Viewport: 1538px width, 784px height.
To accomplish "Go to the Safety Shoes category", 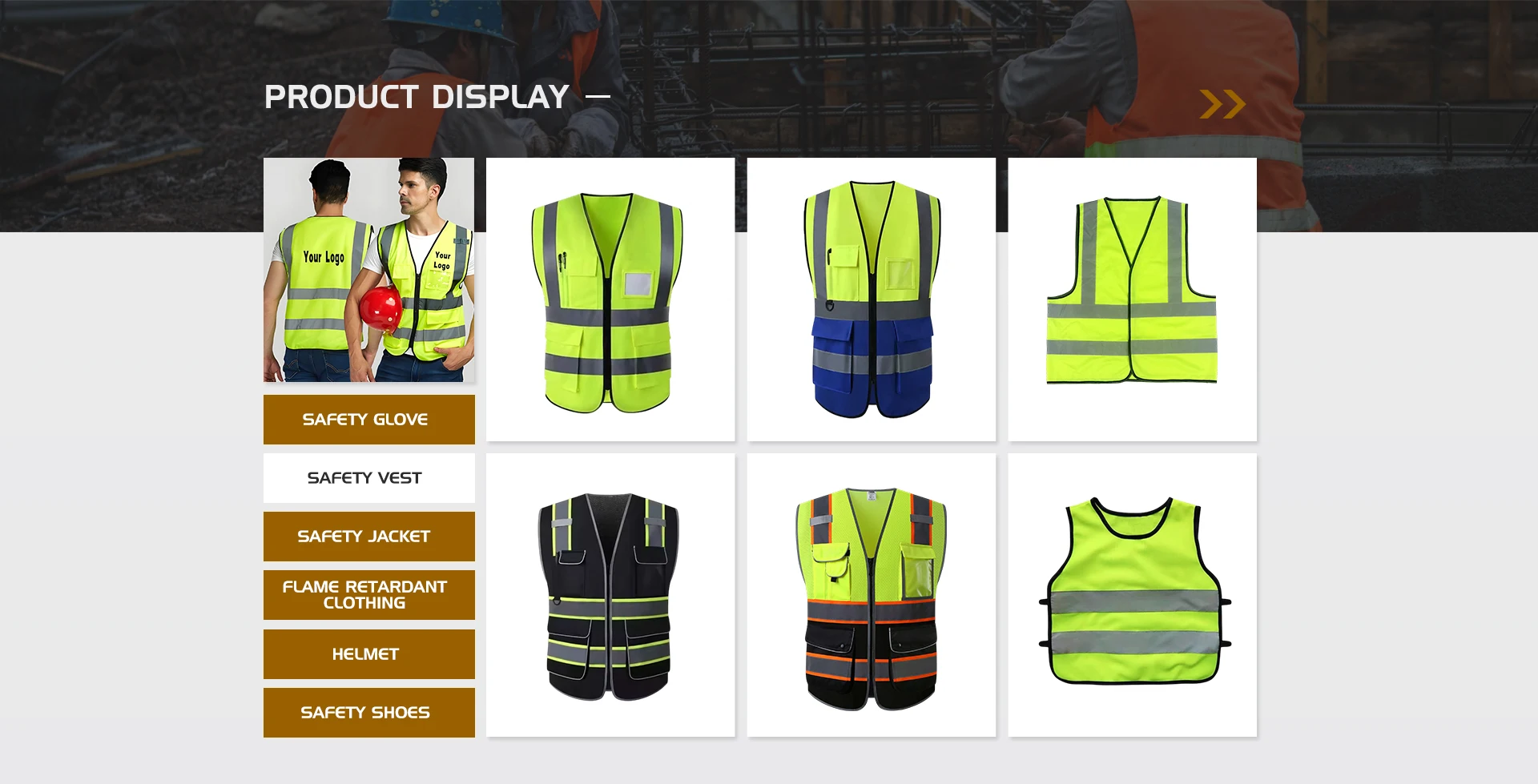I will (368, 713).
